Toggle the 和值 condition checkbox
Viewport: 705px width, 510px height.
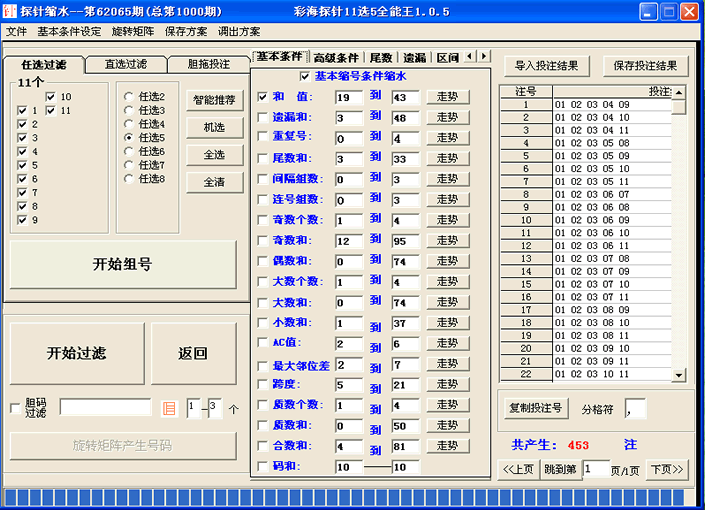(263, 97)
